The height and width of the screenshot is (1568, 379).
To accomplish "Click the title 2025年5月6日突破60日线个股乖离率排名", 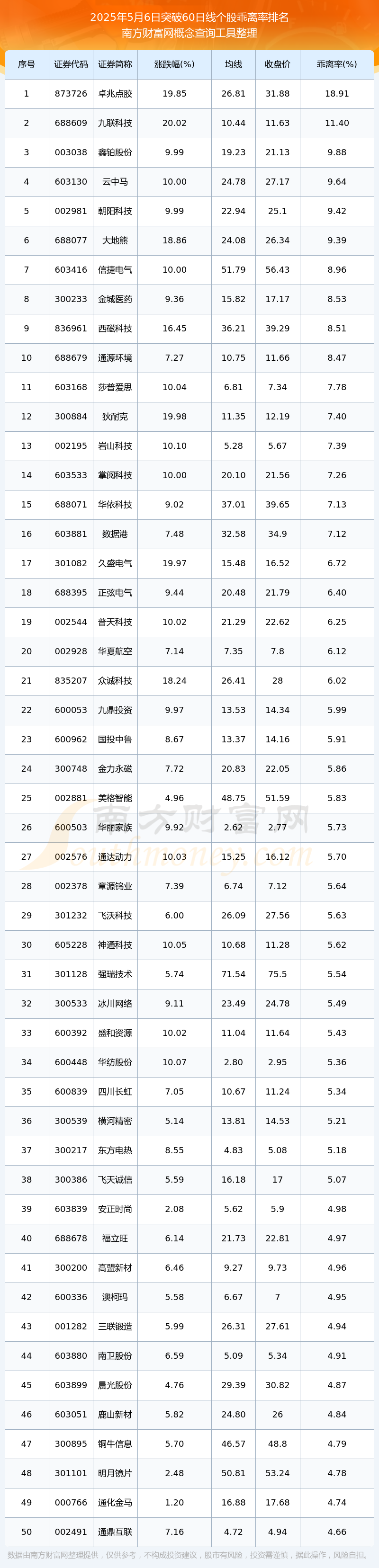I will click(189, 17).
